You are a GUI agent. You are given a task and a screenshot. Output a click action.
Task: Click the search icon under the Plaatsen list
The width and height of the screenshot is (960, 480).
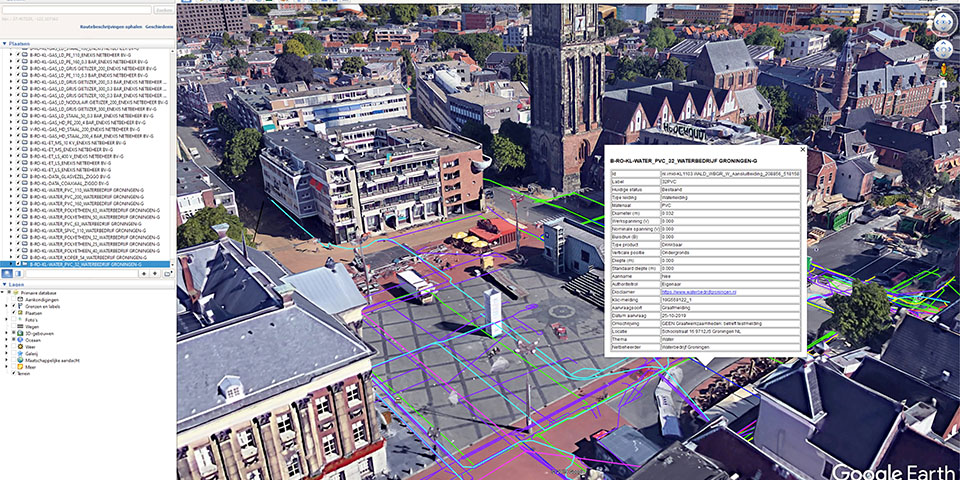(7, 274)
